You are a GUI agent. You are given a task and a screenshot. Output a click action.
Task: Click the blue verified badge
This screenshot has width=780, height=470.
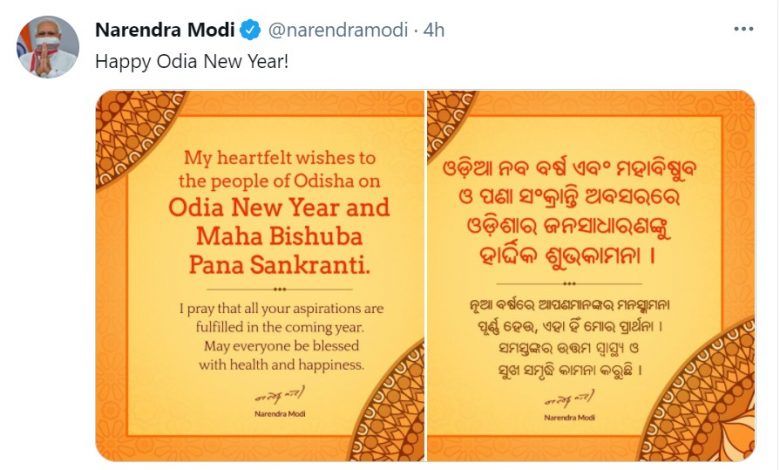(x=250, y=30)
